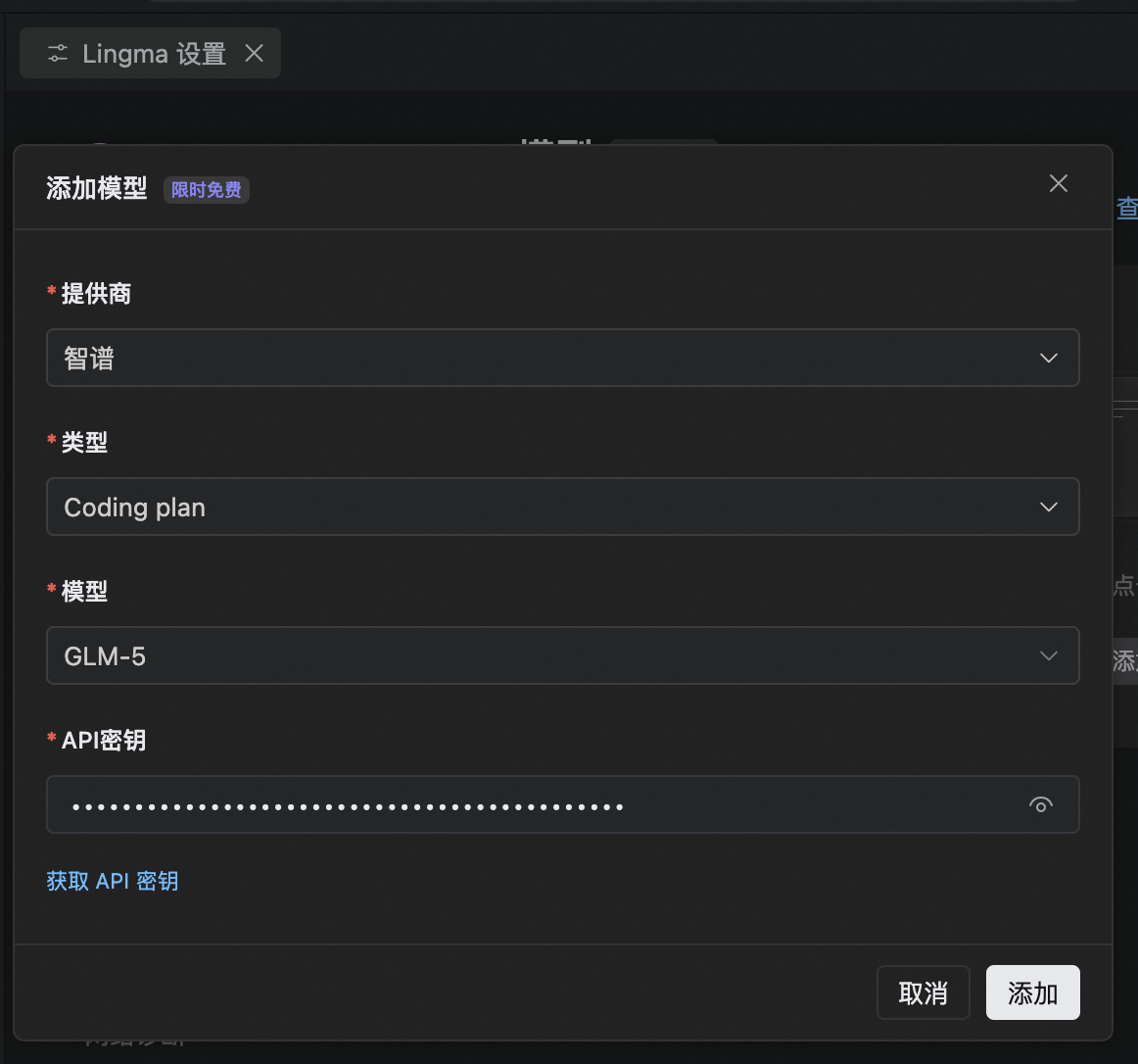
Task: Switch to the Lingma 设置 tab
Action: point(154,54)
